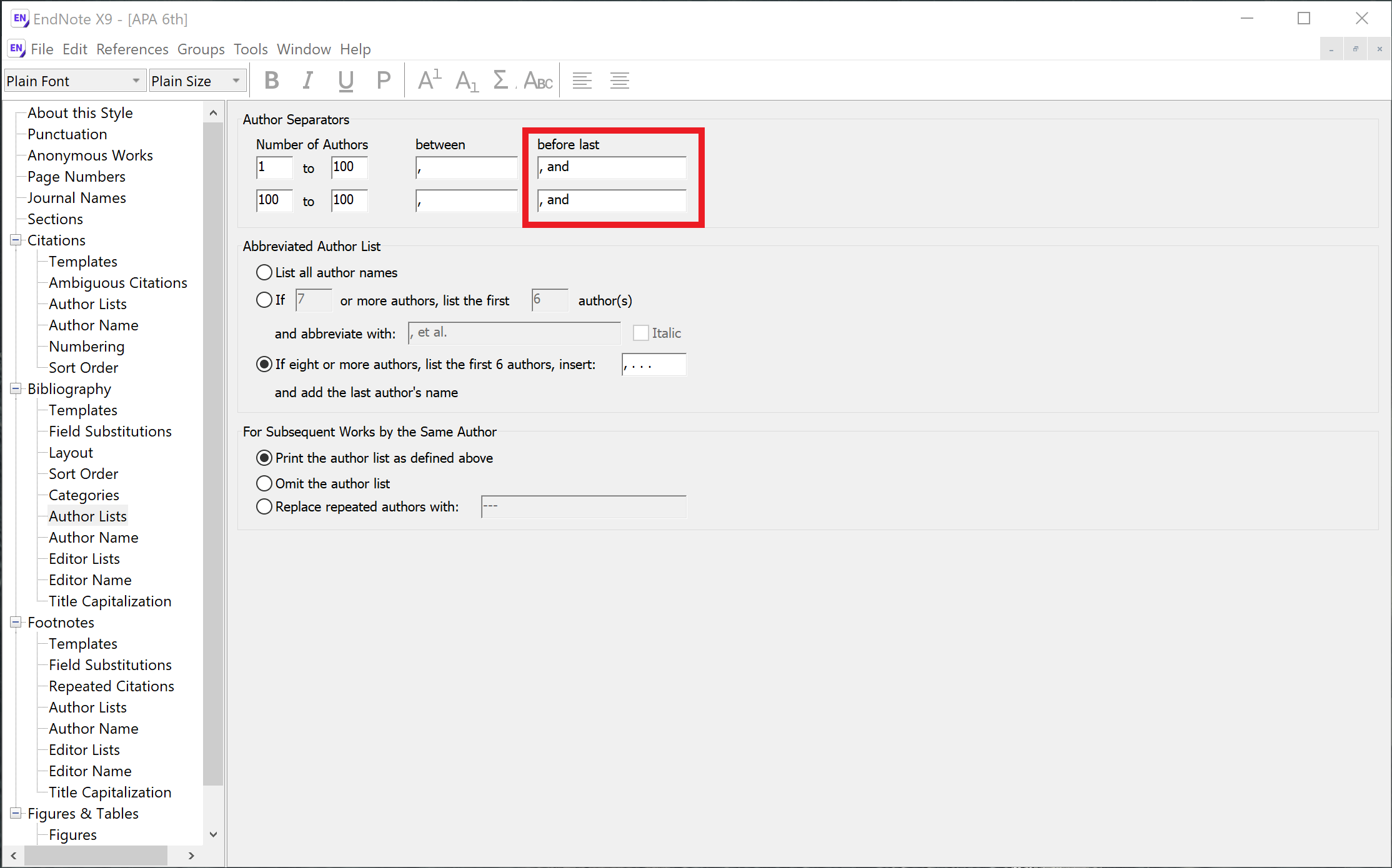Image resolution: width=1392 pixels, height=868 pixels.
Task: Collapse the Figures & Tables tree node
Action: click(x=16, y=813)
